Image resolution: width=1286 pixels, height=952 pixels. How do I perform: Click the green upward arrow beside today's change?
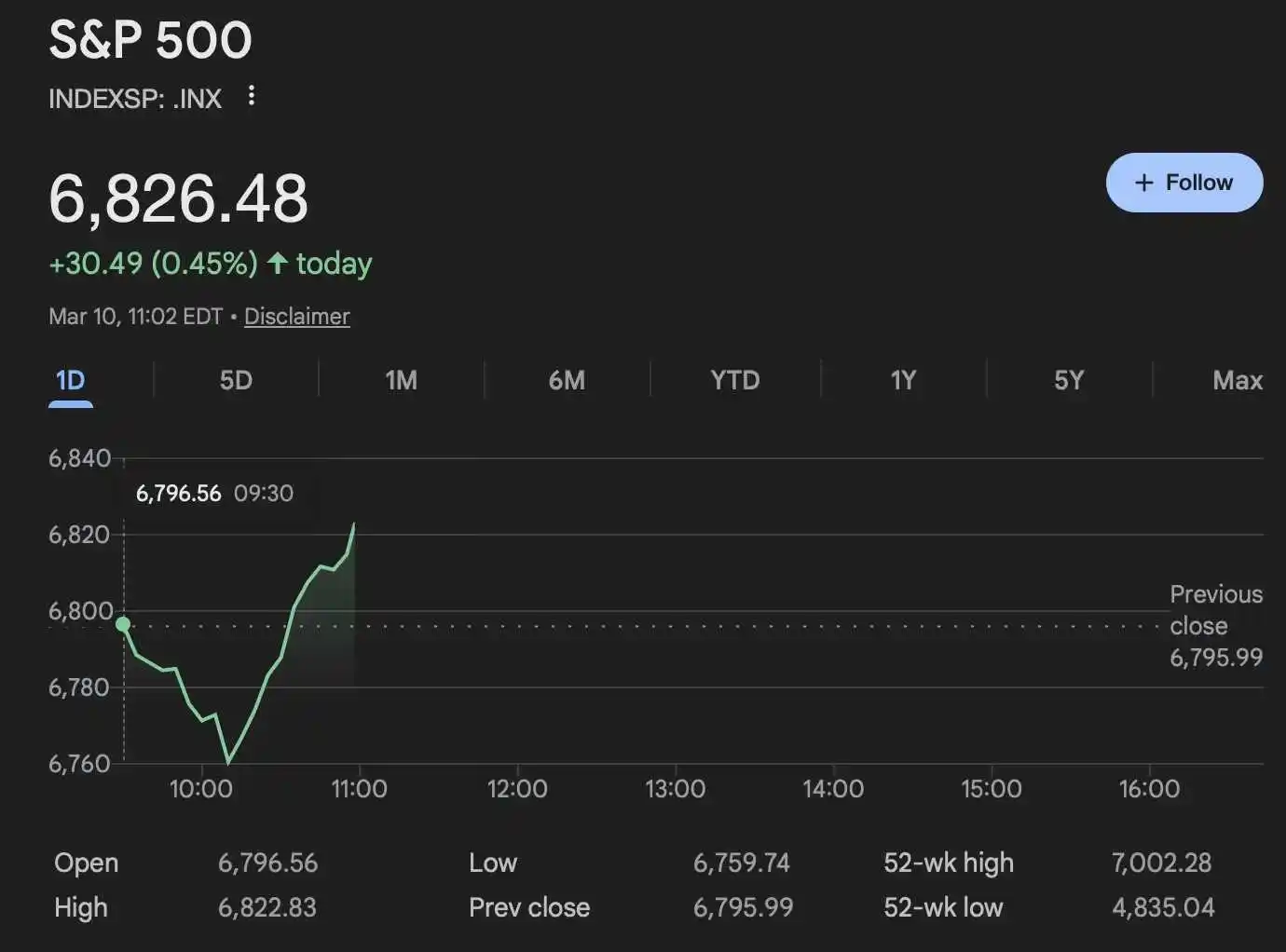click(x=276, y=264)
